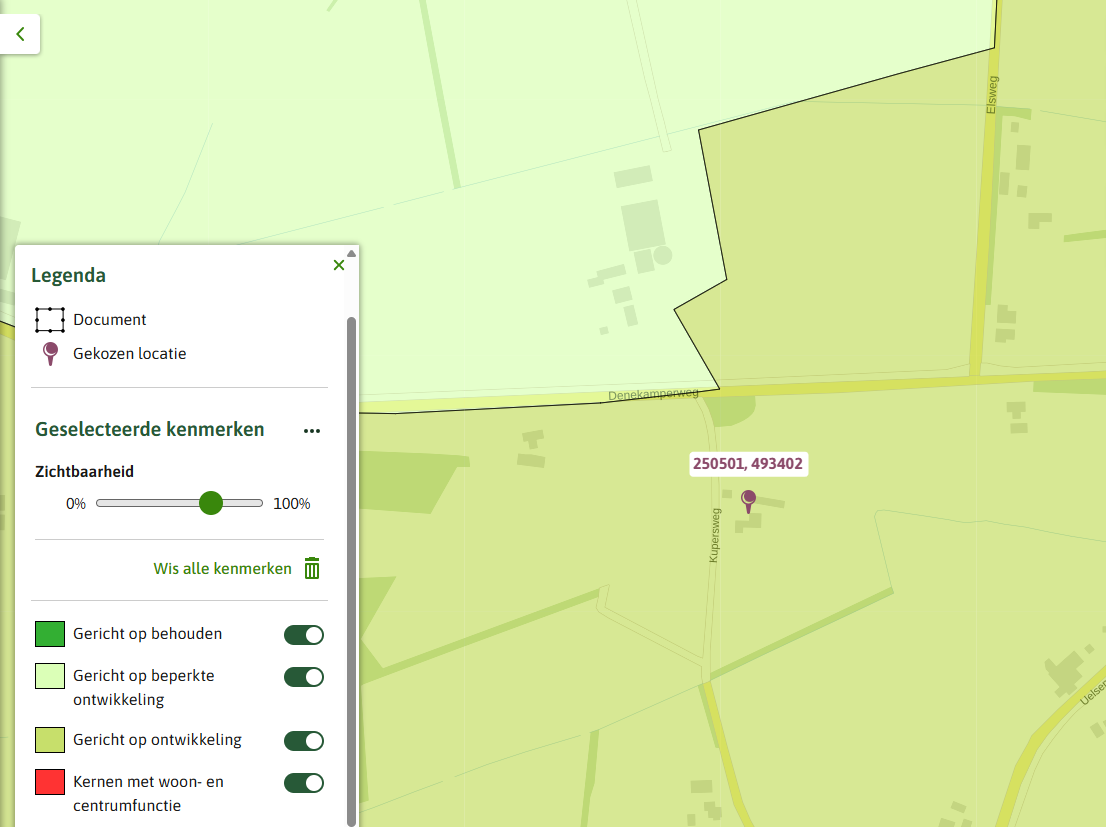The width and height of the screenshot is (1106, 827).
Task: Click the Legenda heading
Action: [68, 275]
